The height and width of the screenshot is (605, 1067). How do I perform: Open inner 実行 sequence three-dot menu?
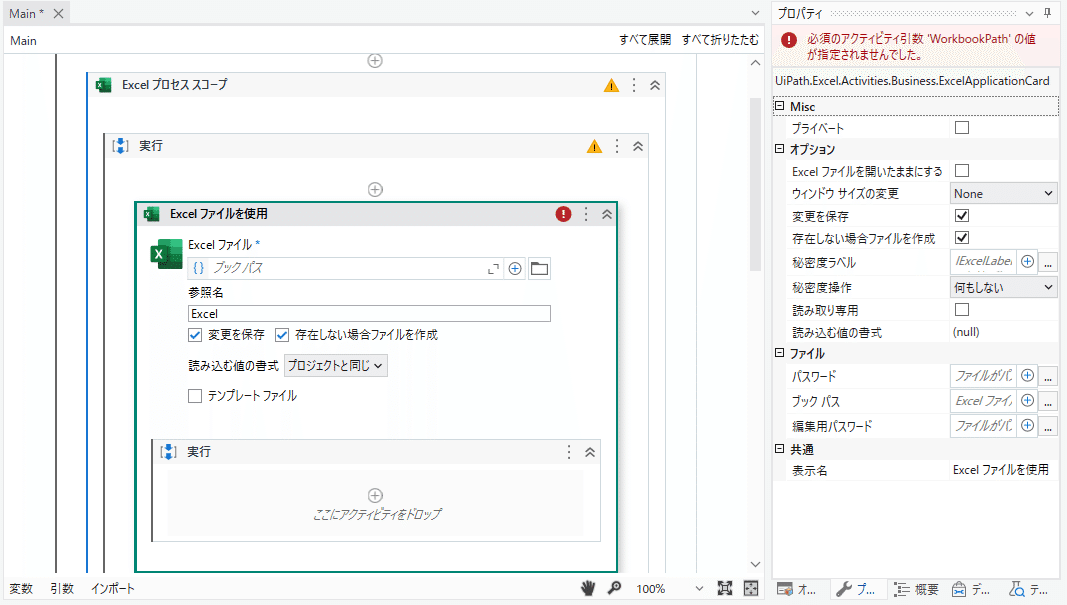click(569, 452)
